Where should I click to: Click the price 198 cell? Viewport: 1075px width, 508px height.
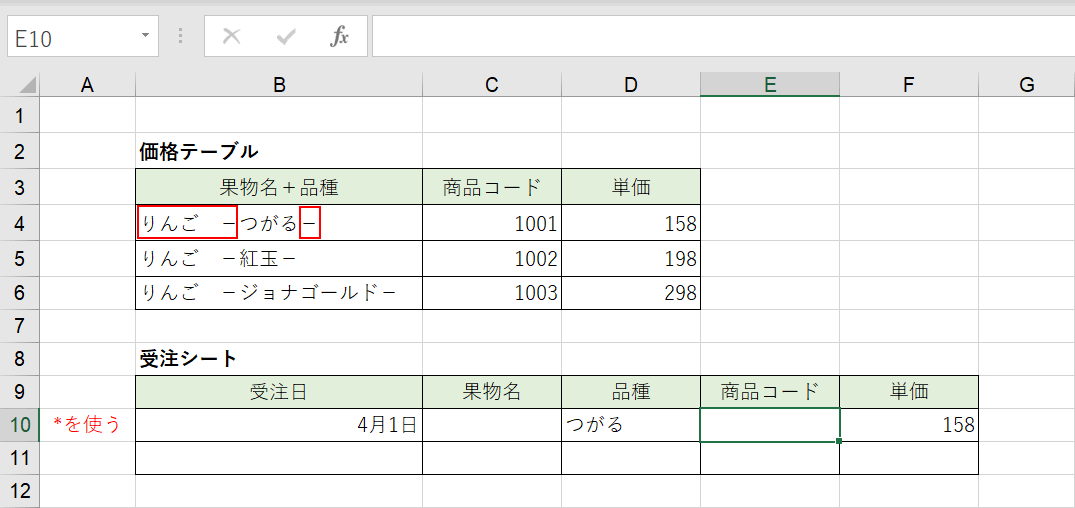coord(631,258)
